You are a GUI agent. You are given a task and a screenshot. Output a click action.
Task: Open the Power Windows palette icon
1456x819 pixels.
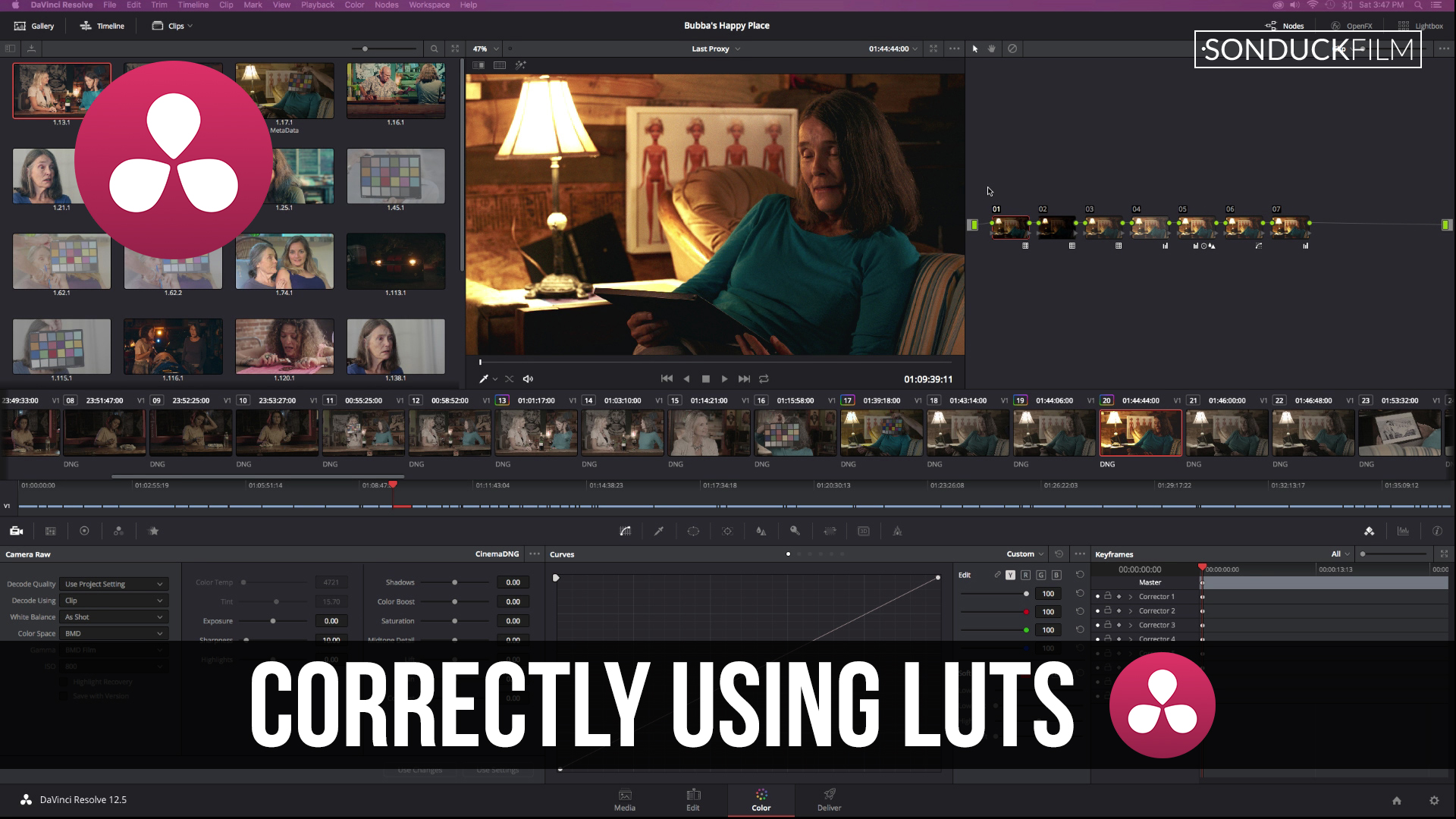693,531
